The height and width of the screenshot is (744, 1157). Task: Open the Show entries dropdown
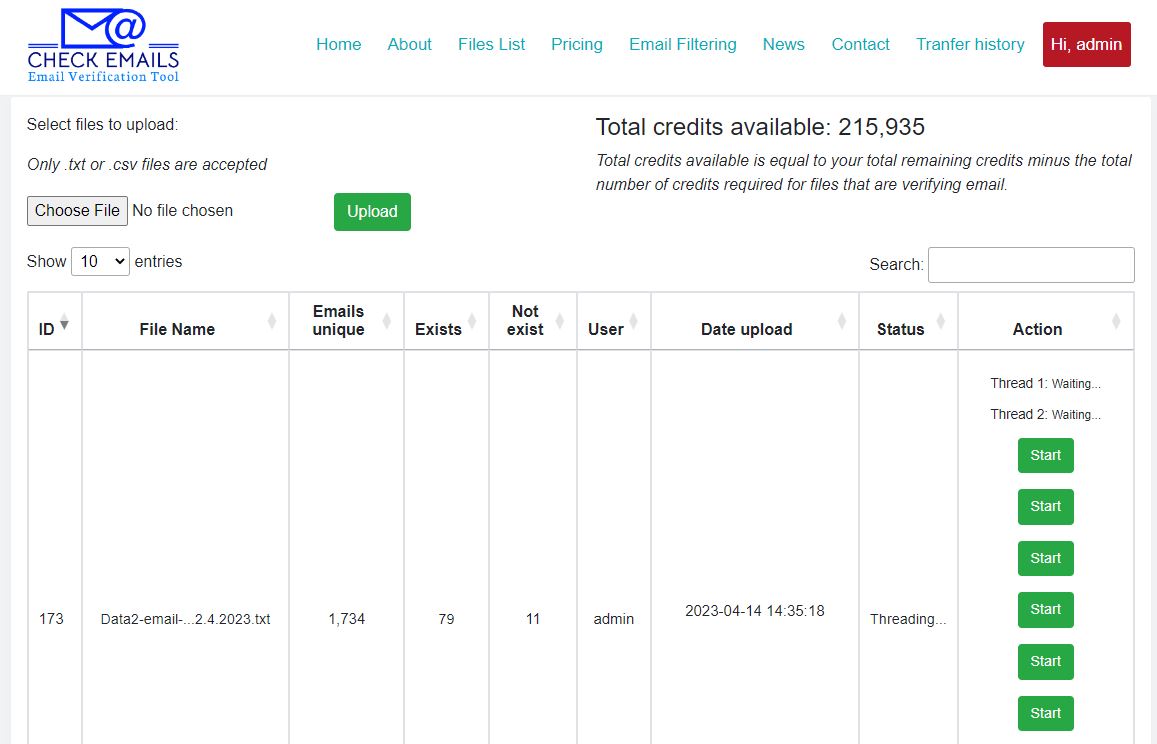pos(100,262)
